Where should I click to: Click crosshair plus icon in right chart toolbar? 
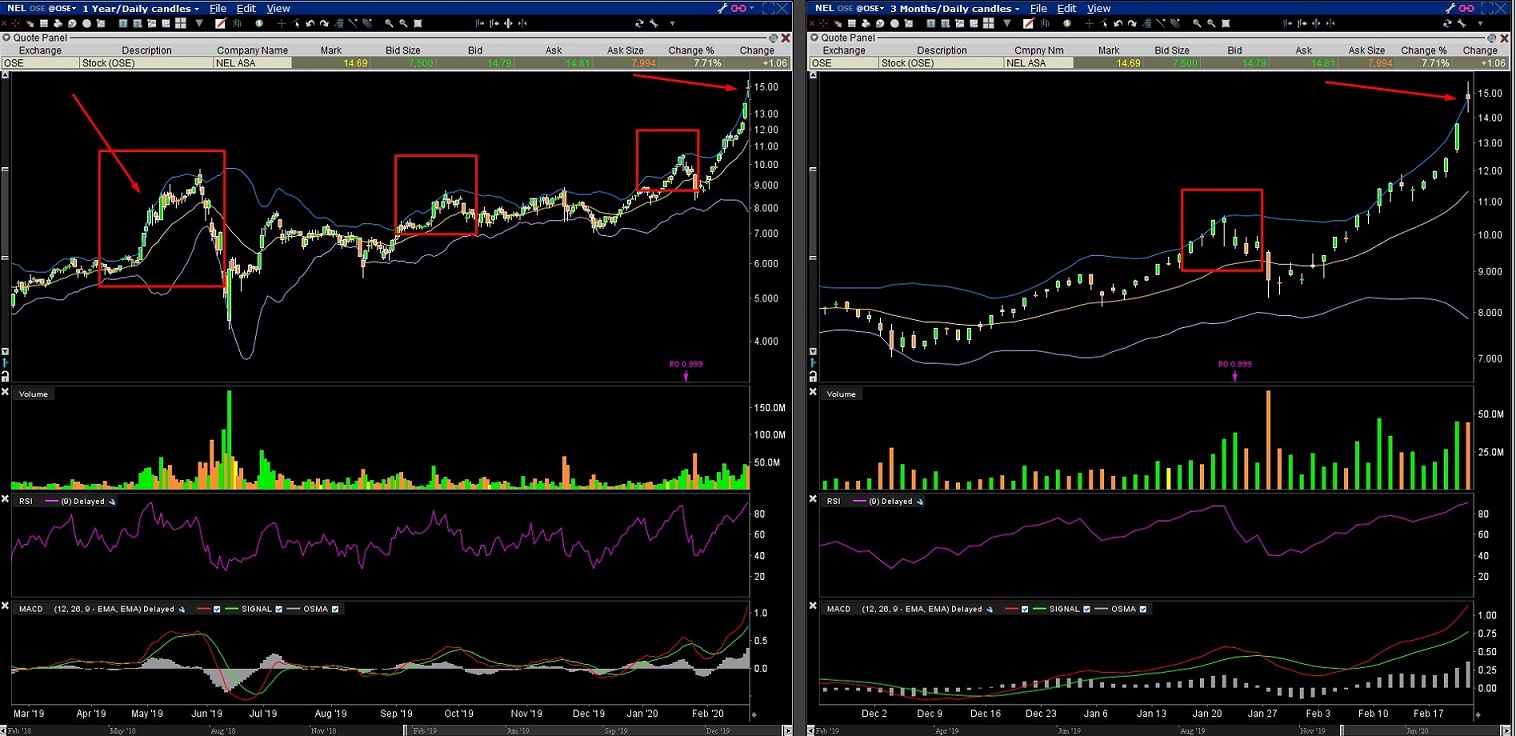click(1089, 23)
